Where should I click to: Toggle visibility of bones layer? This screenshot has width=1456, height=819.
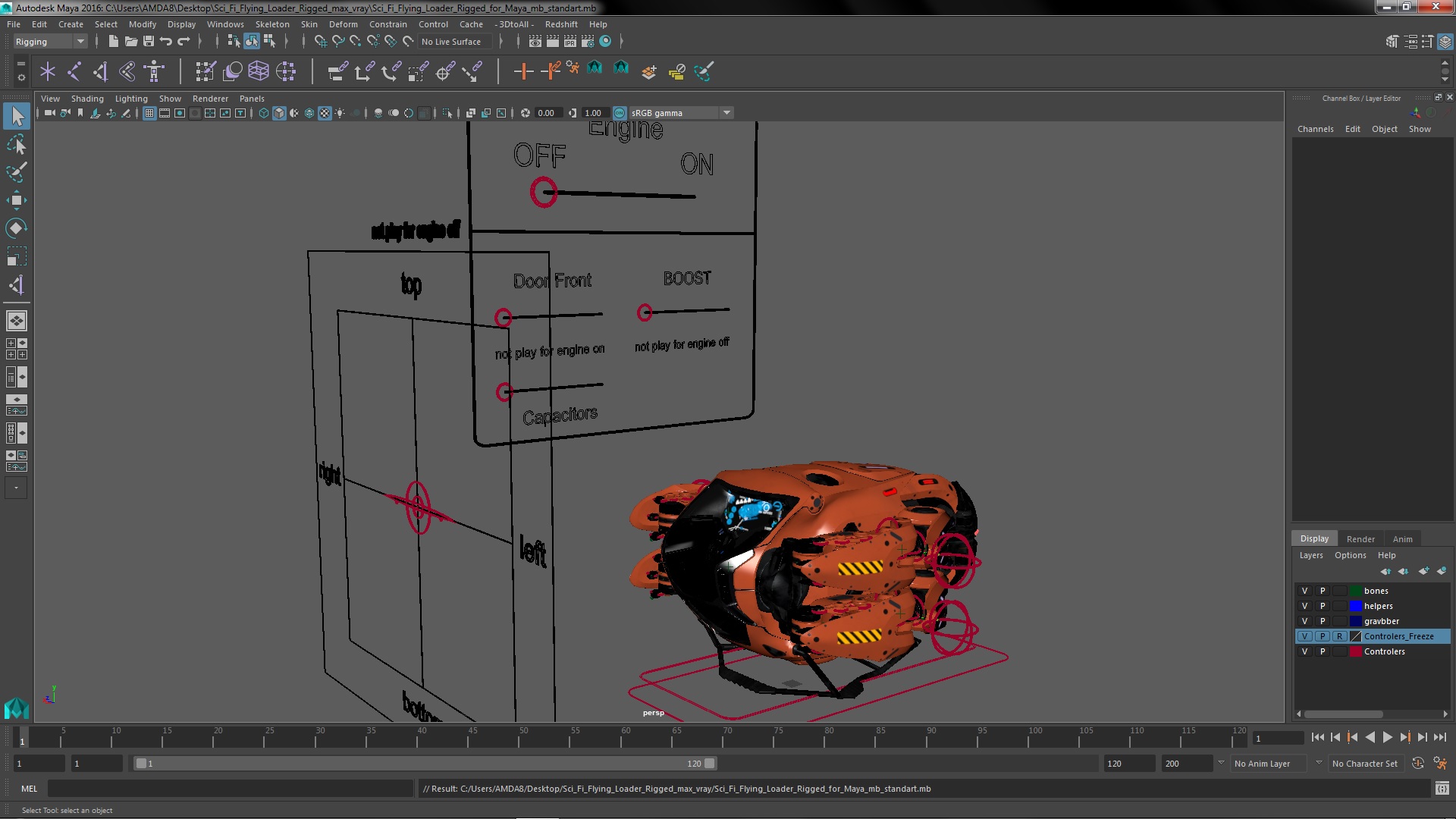[1304, 591]
